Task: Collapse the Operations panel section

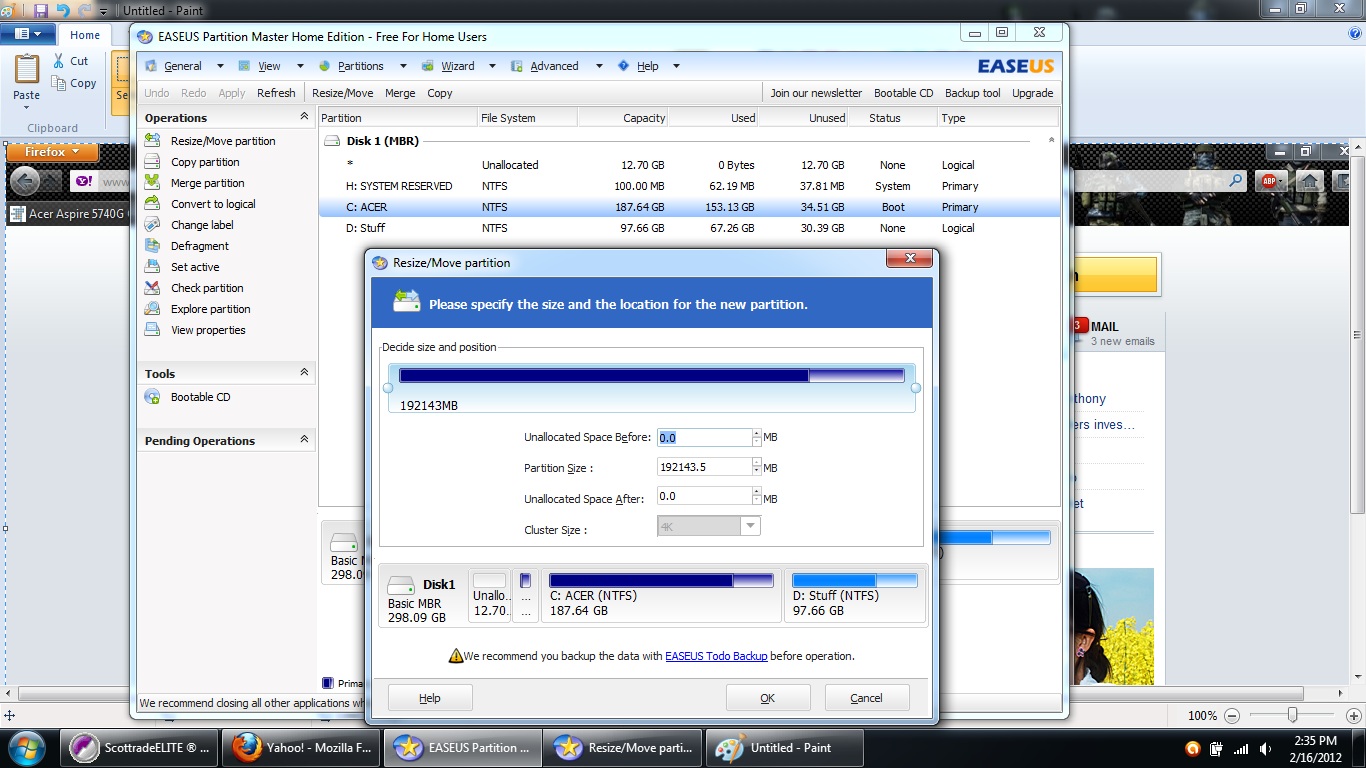Action: point(304,117)
